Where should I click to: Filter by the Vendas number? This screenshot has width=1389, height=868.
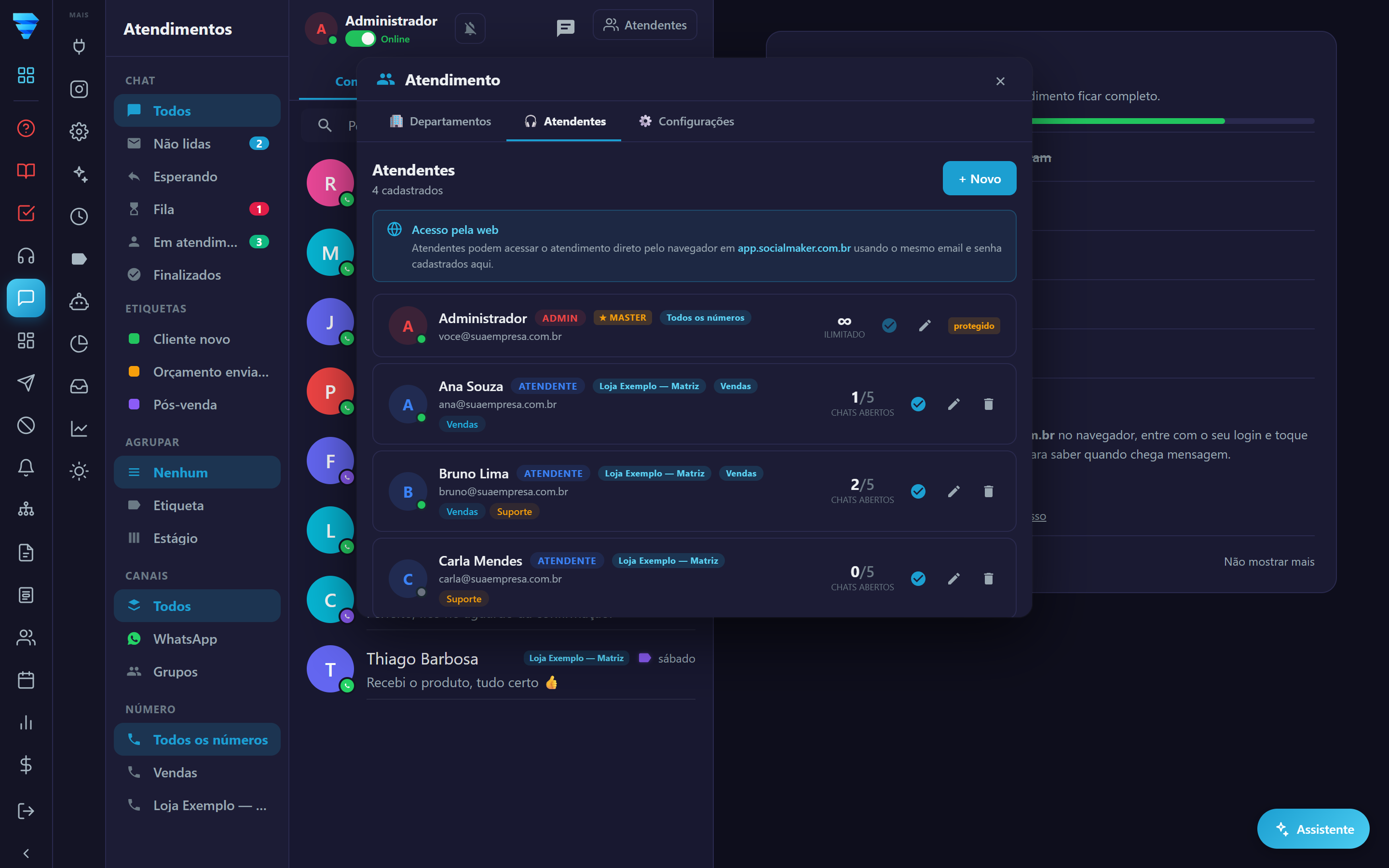[x=197, y=772]
